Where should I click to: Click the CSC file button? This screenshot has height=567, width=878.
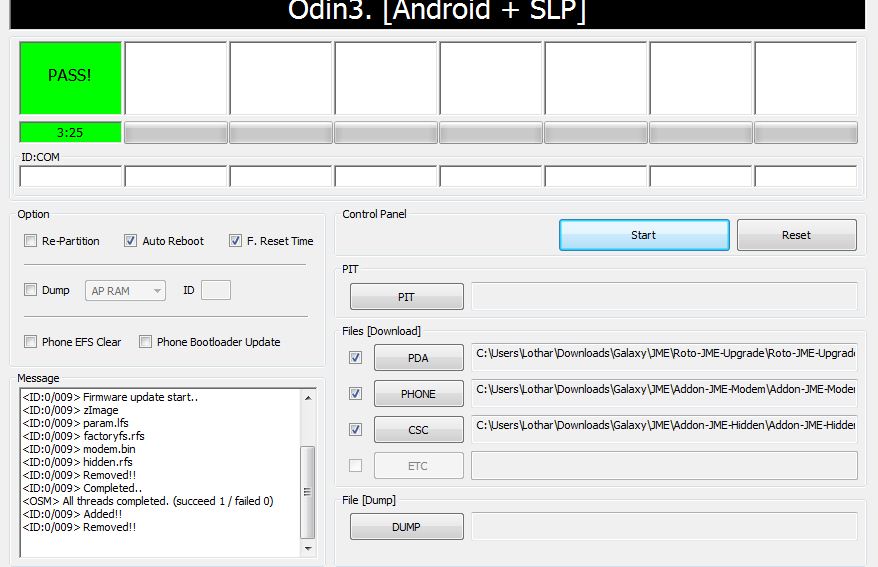click(418, 430)
